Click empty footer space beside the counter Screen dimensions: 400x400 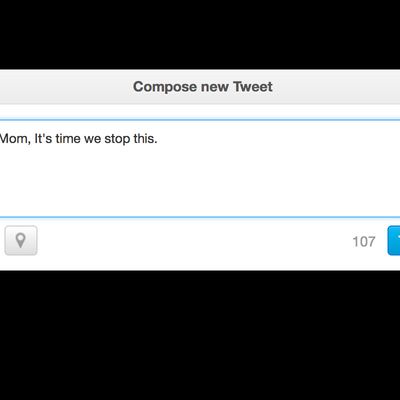pos(193,241)
